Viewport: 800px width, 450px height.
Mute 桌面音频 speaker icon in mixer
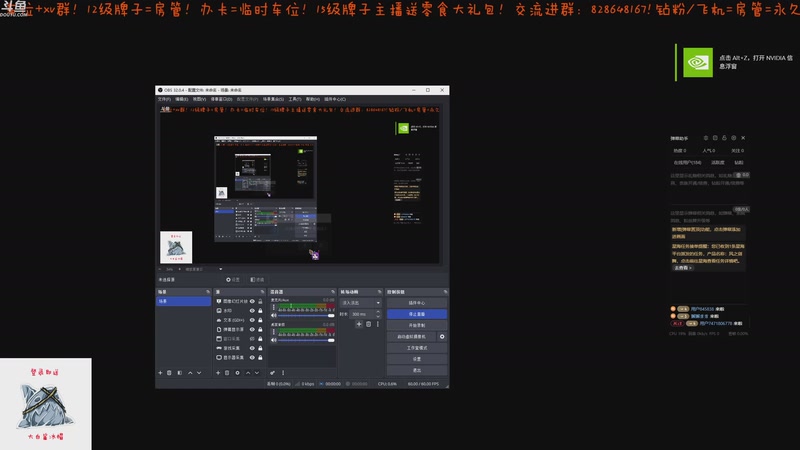[274, 340]
